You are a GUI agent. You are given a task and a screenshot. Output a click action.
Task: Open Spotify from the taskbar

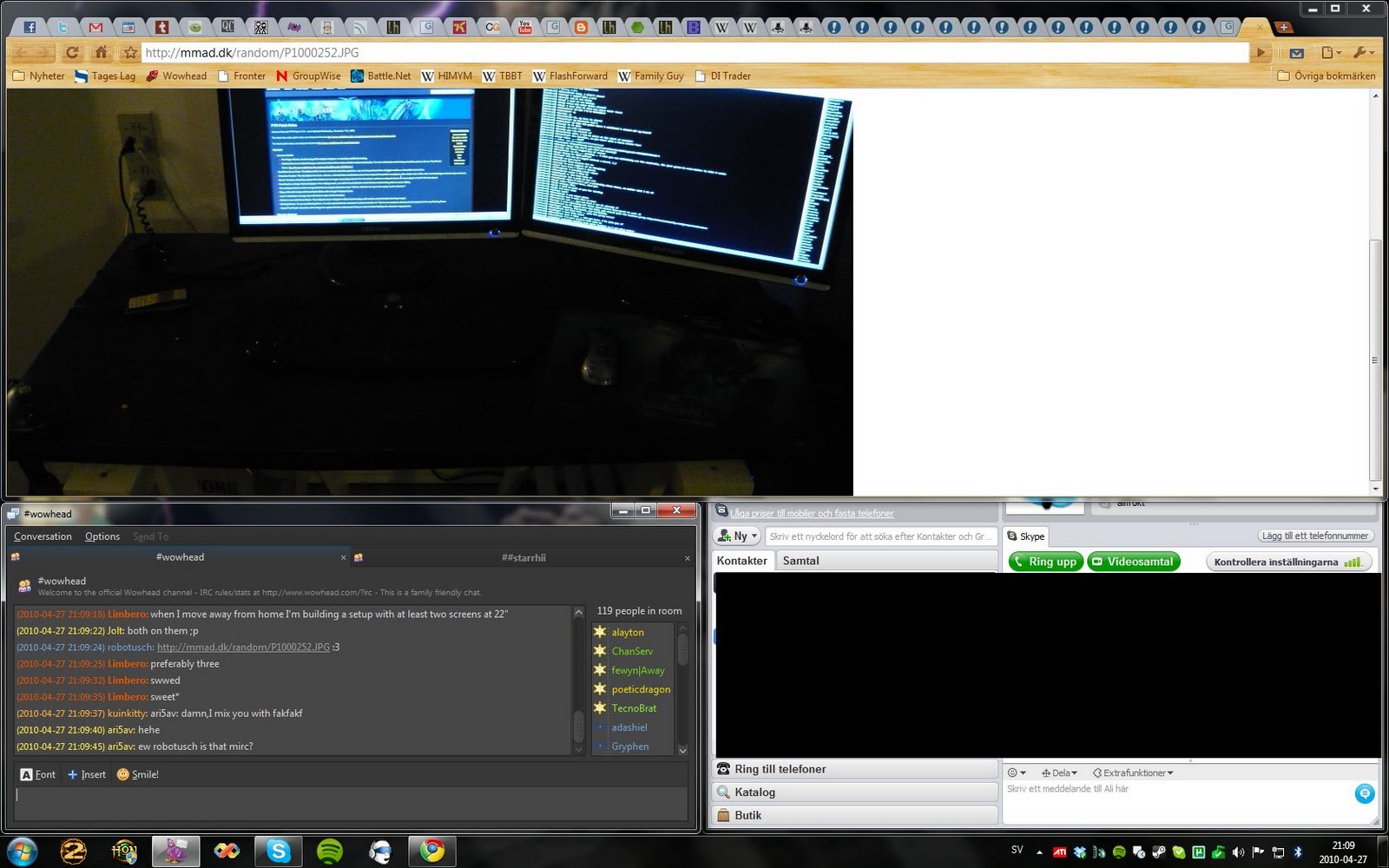pos(329,852)
